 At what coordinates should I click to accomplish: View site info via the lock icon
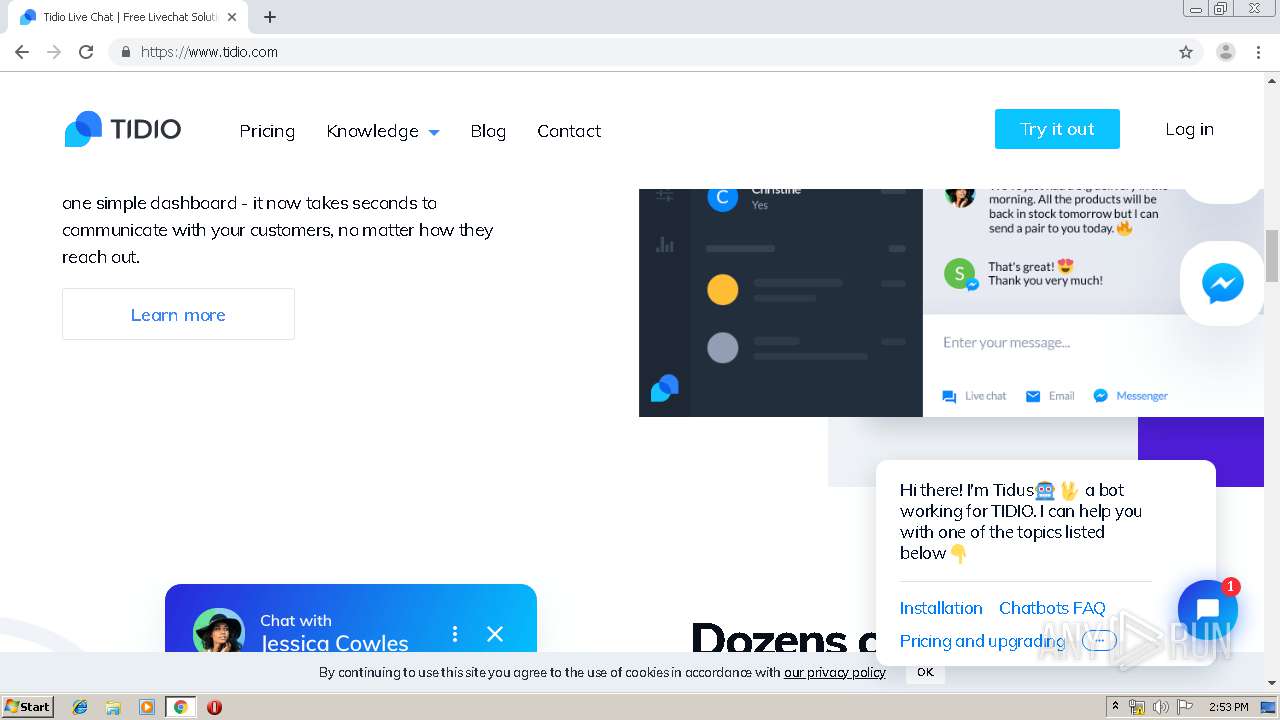pyautogui.click(x=125, y=52)
